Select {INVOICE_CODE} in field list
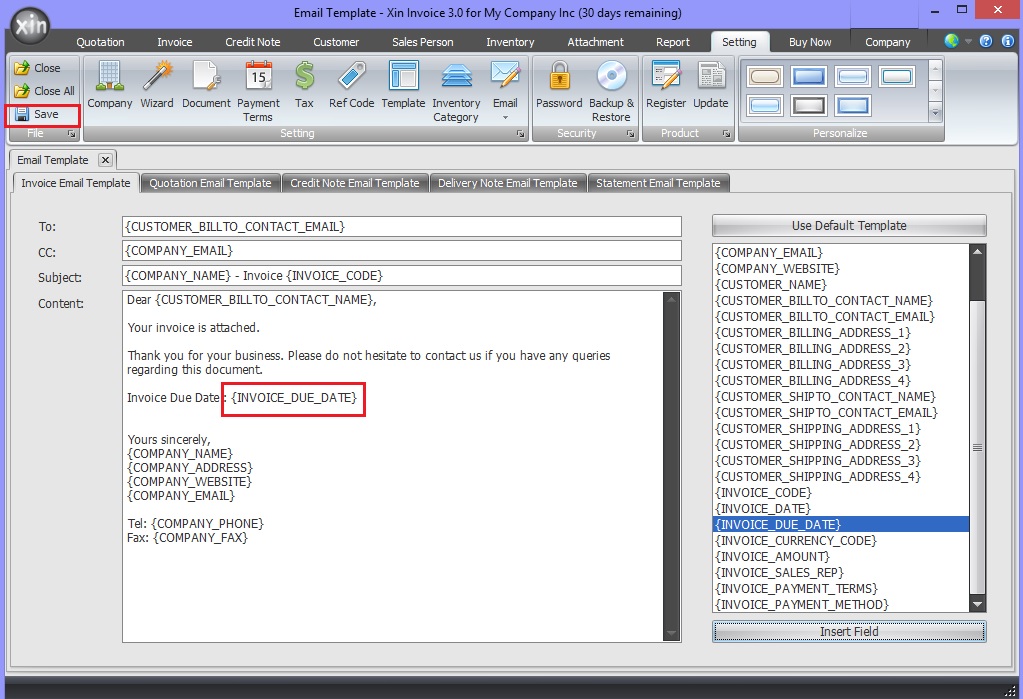The image size is (1023, 699). pos(841,493)
